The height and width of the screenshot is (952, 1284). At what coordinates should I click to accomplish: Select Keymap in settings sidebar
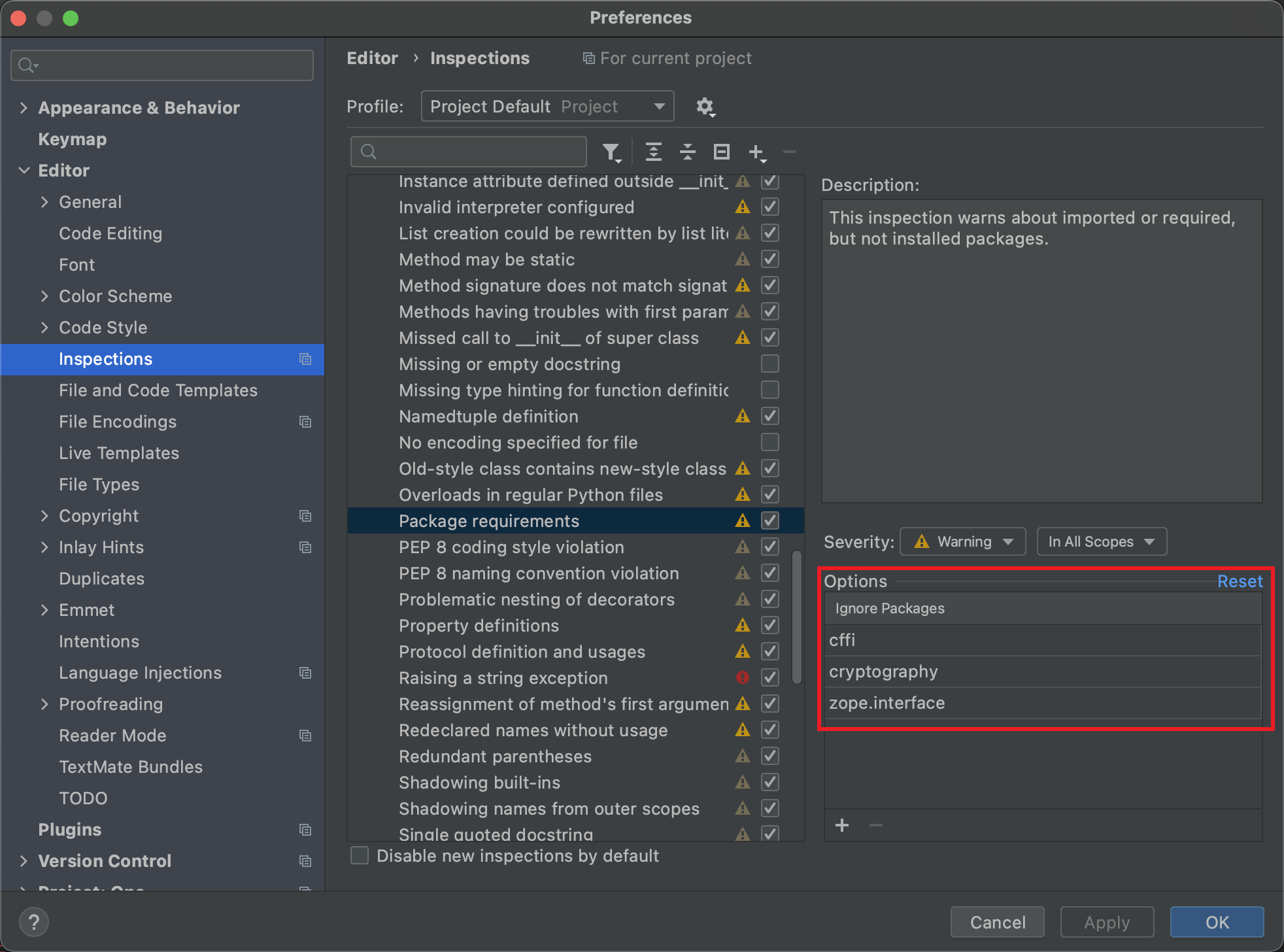pyautogui.click(x=73, y=139)
